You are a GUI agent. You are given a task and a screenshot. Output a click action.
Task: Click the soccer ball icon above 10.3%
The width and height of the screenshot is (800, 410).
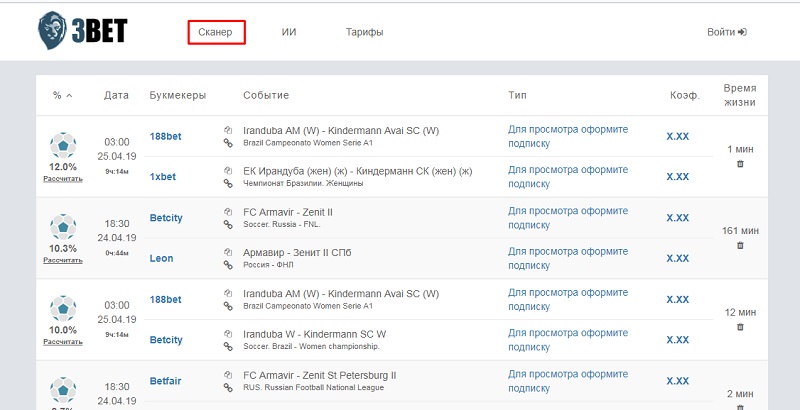pos(62,227)
